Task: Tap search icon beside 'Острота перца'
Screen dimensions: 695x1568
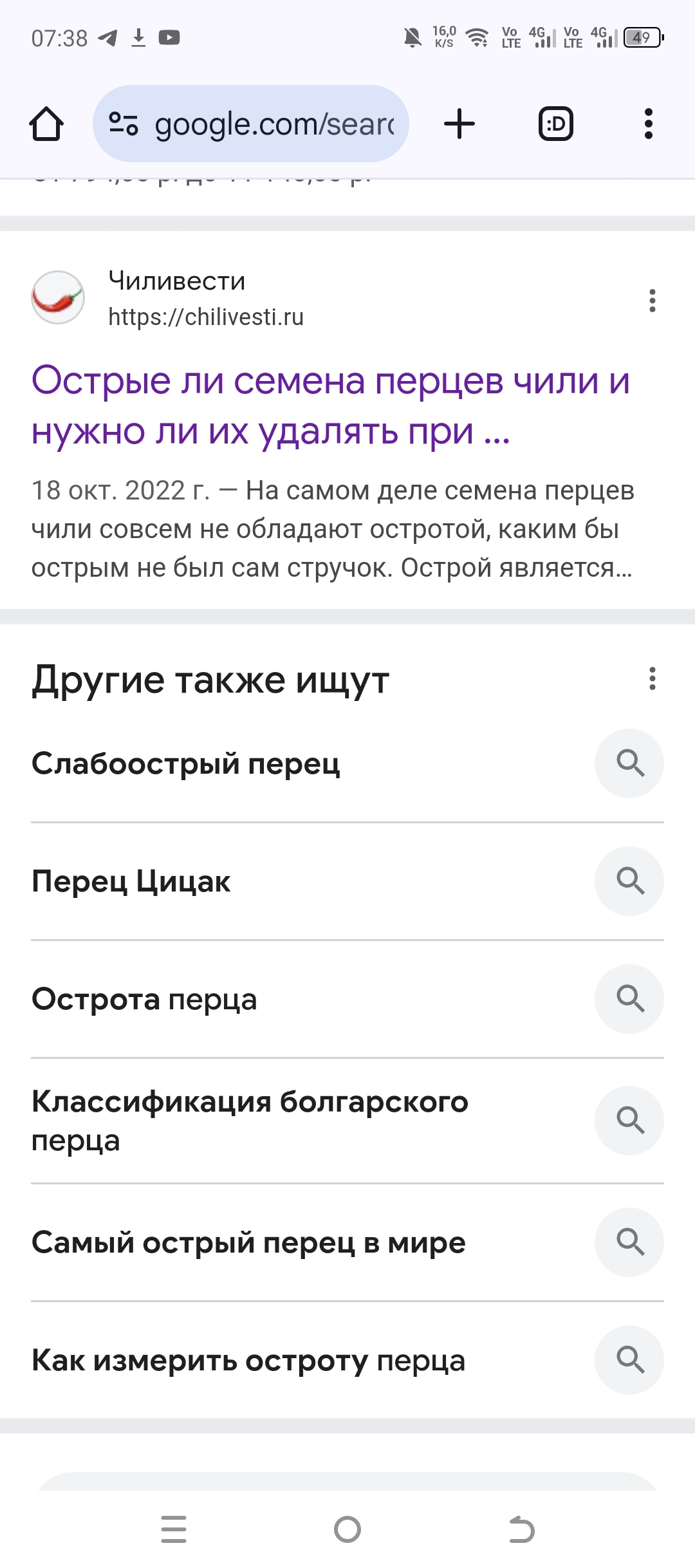Action: pyautogui.click(x=629, y=999)
